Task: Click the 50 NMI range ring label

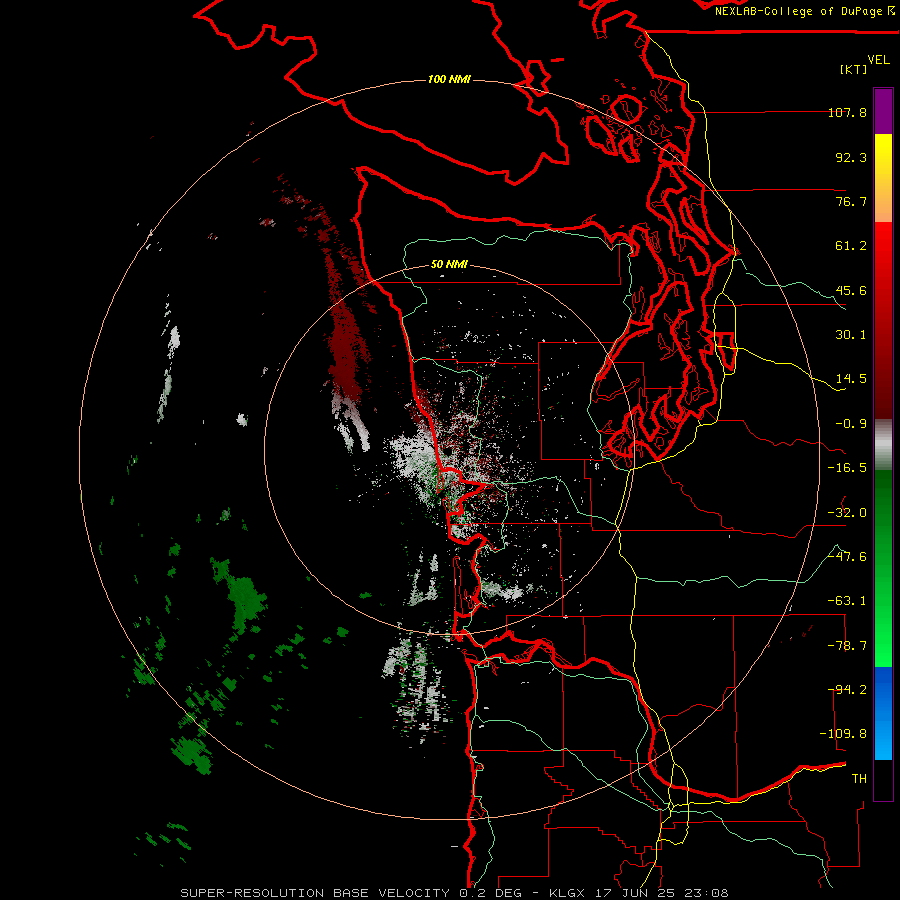Action: [449, 264]
